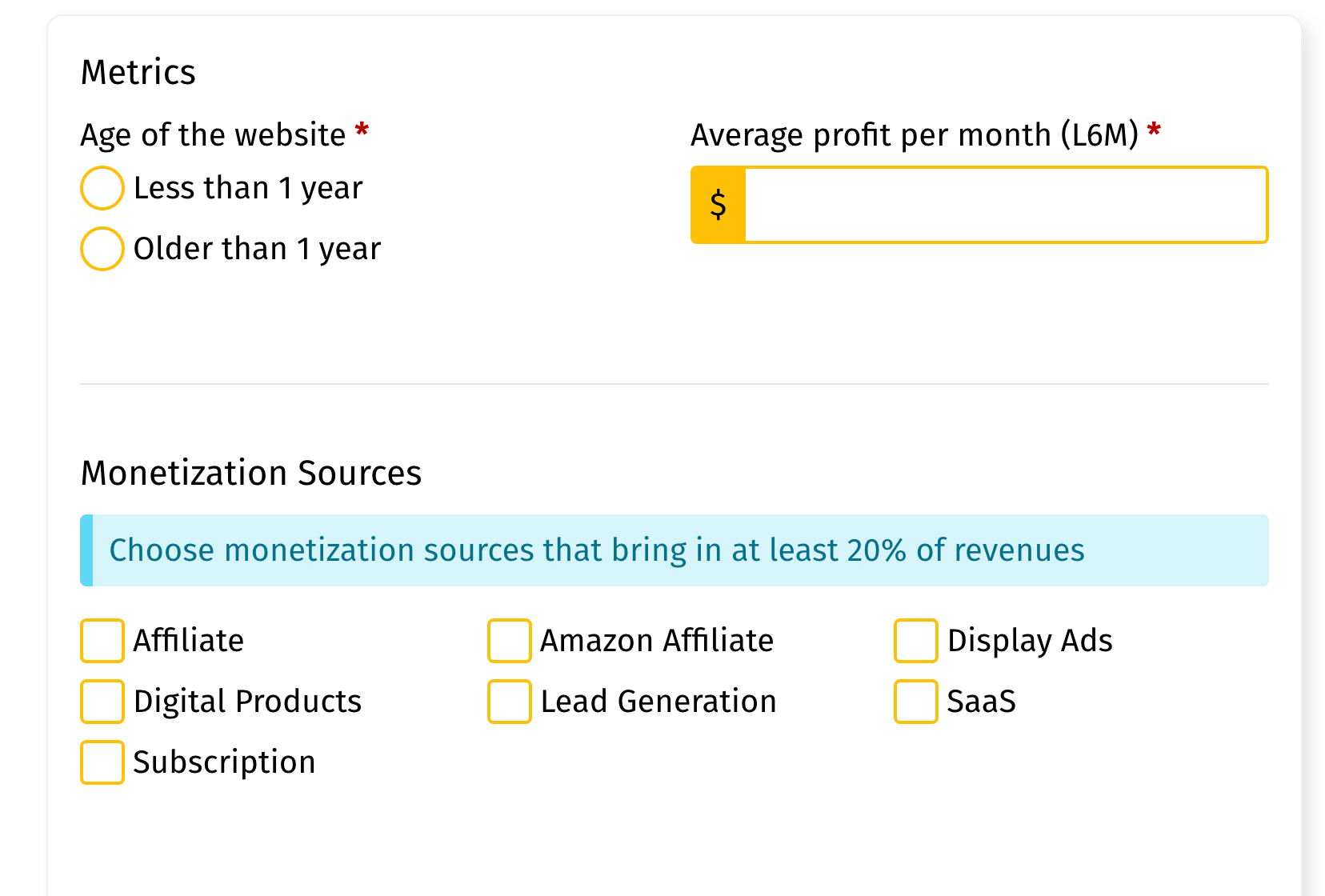Click the Monetization Sources heading

coord(250,473)
